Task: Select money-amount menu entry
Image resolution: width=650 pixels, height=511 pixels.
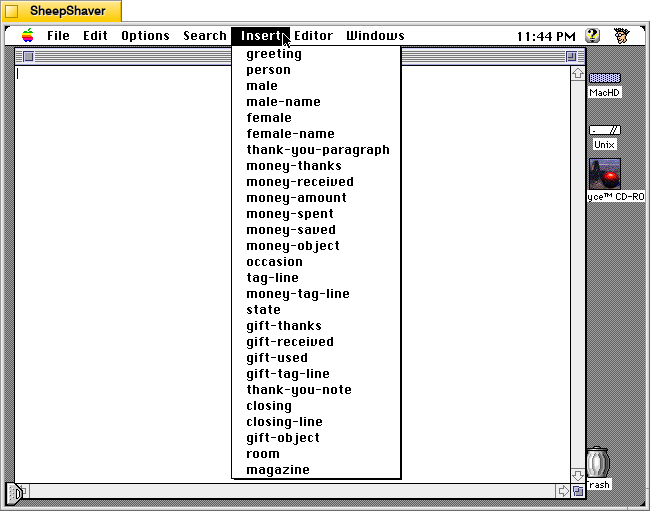Action: point(316,198)
